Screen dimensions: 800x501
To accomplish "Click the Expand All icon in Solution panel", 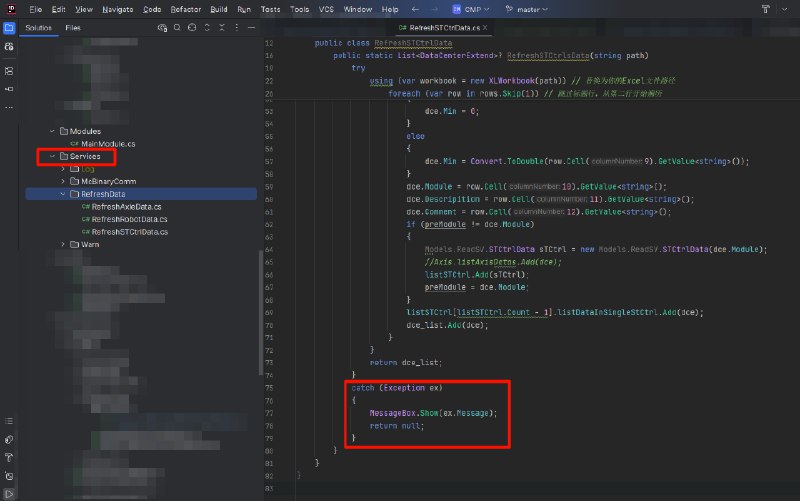I will (x=207, y=28).
